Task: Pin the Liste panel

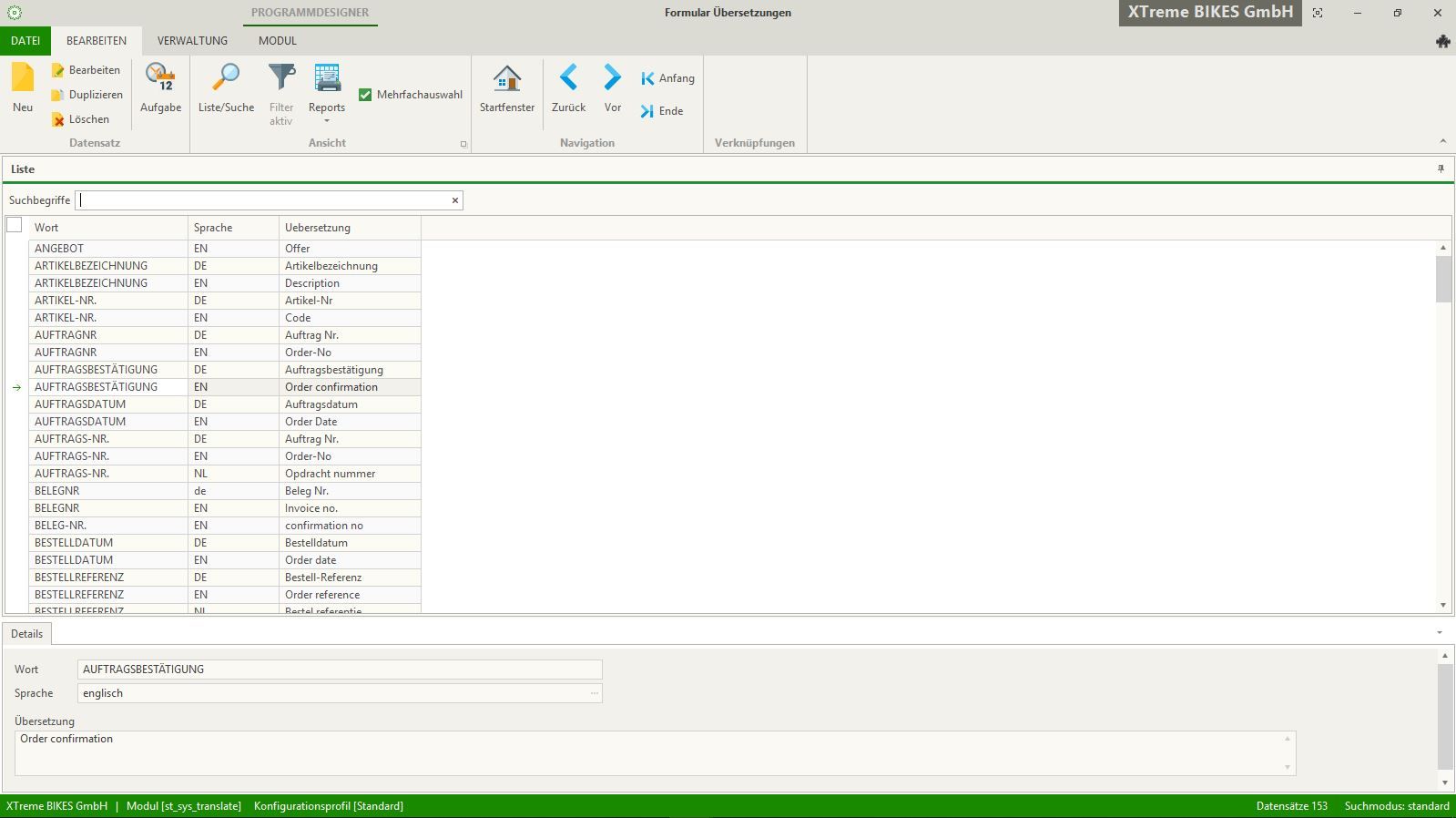Action: pyautogui.click(x=1441, y=169)
